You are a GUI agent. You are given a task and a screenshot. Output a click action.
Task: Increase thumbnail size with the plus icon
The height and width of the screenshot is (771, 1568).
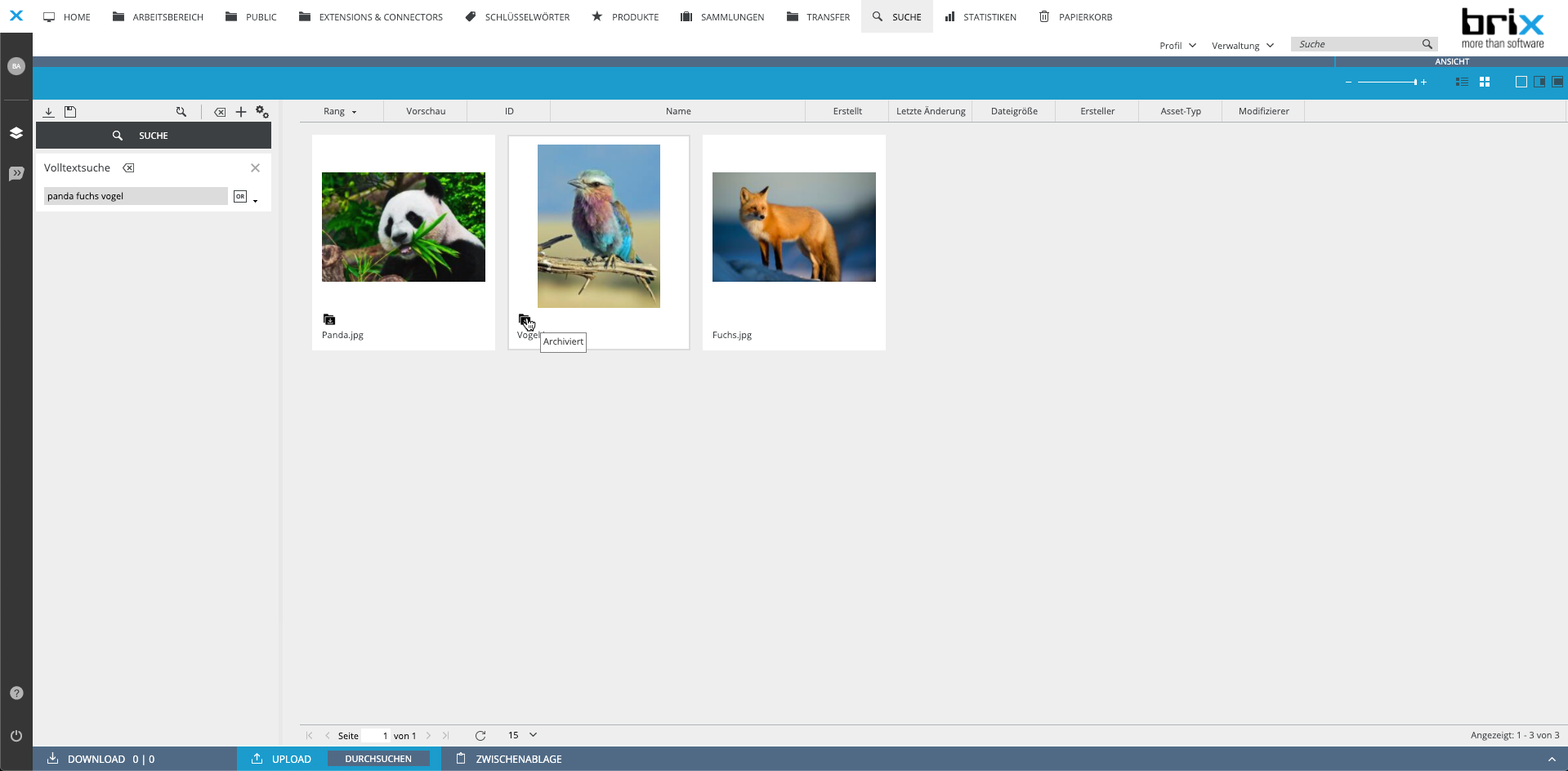pos(1423,82)
